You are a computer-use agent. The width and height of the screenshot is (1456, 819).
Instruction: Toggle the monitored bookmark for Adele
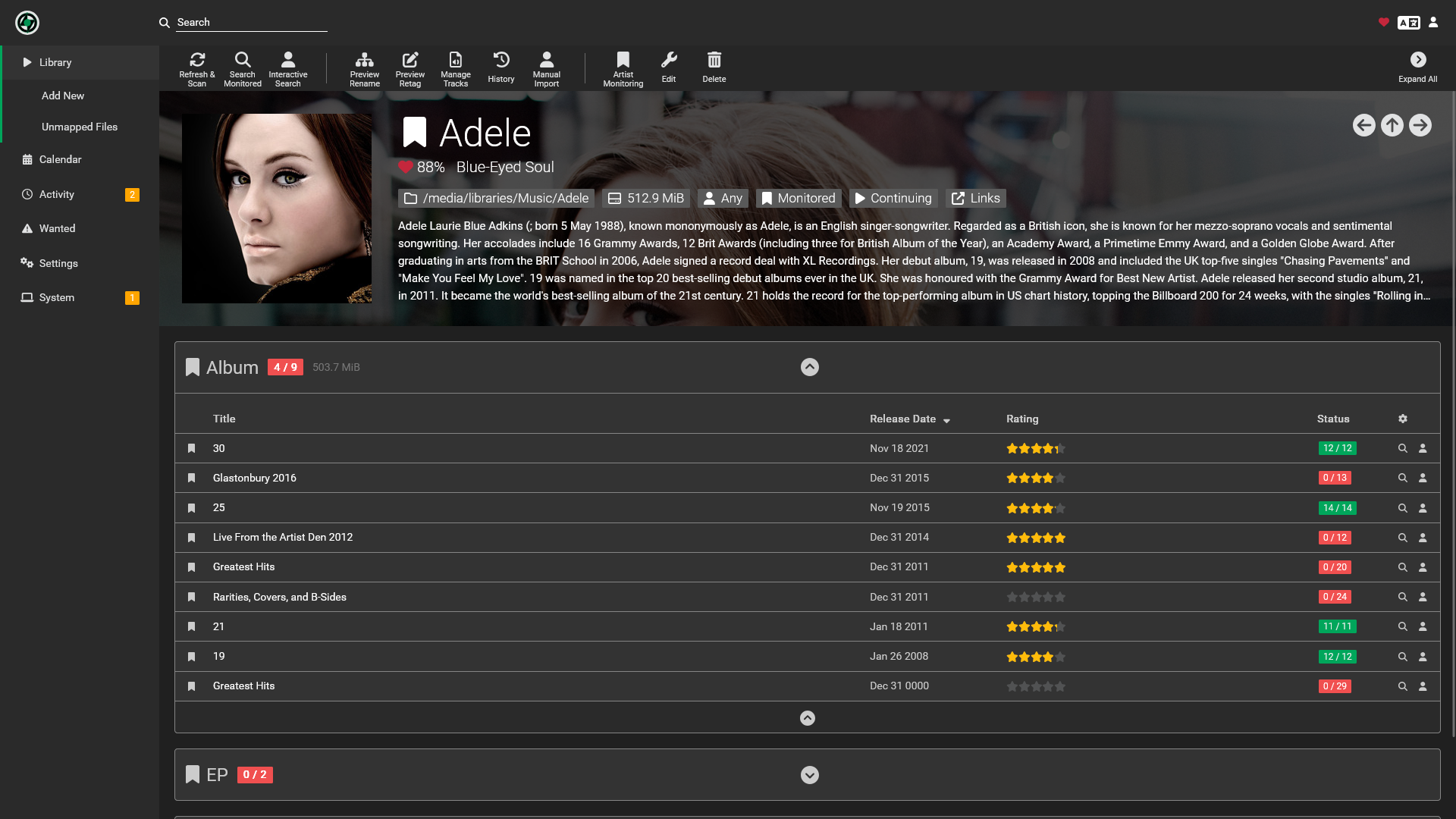[414, 133]
